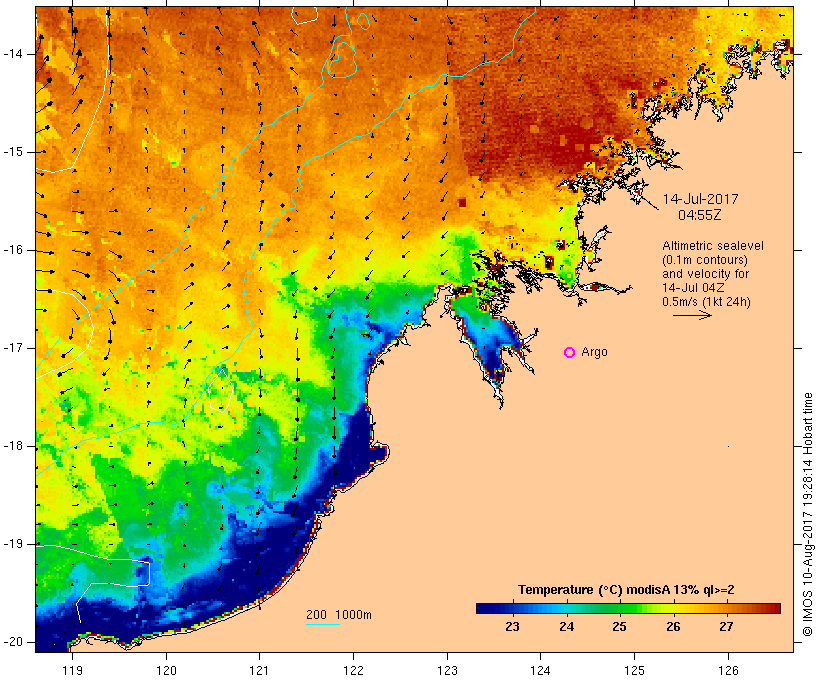
Task: Click the '-14' latitude axis label
Action: coord(13,54)
